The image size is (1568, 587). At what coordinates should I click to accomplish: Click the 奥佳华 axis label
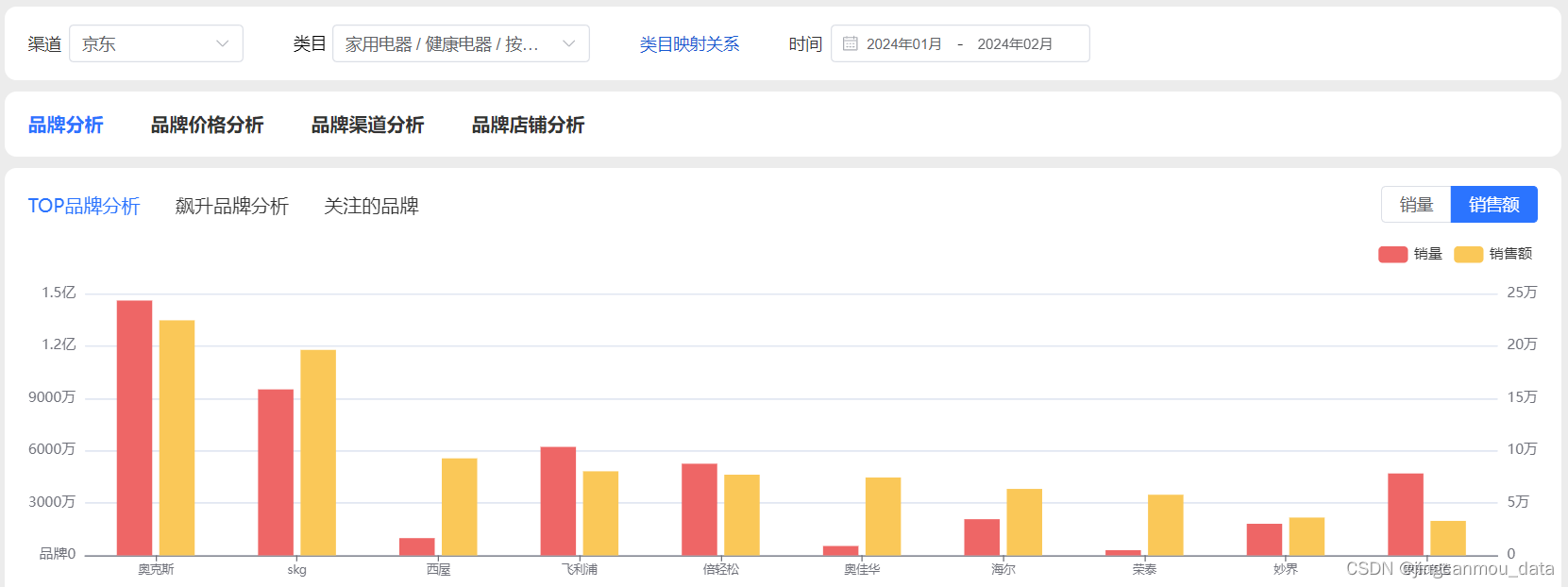click(x=862, y=569)
